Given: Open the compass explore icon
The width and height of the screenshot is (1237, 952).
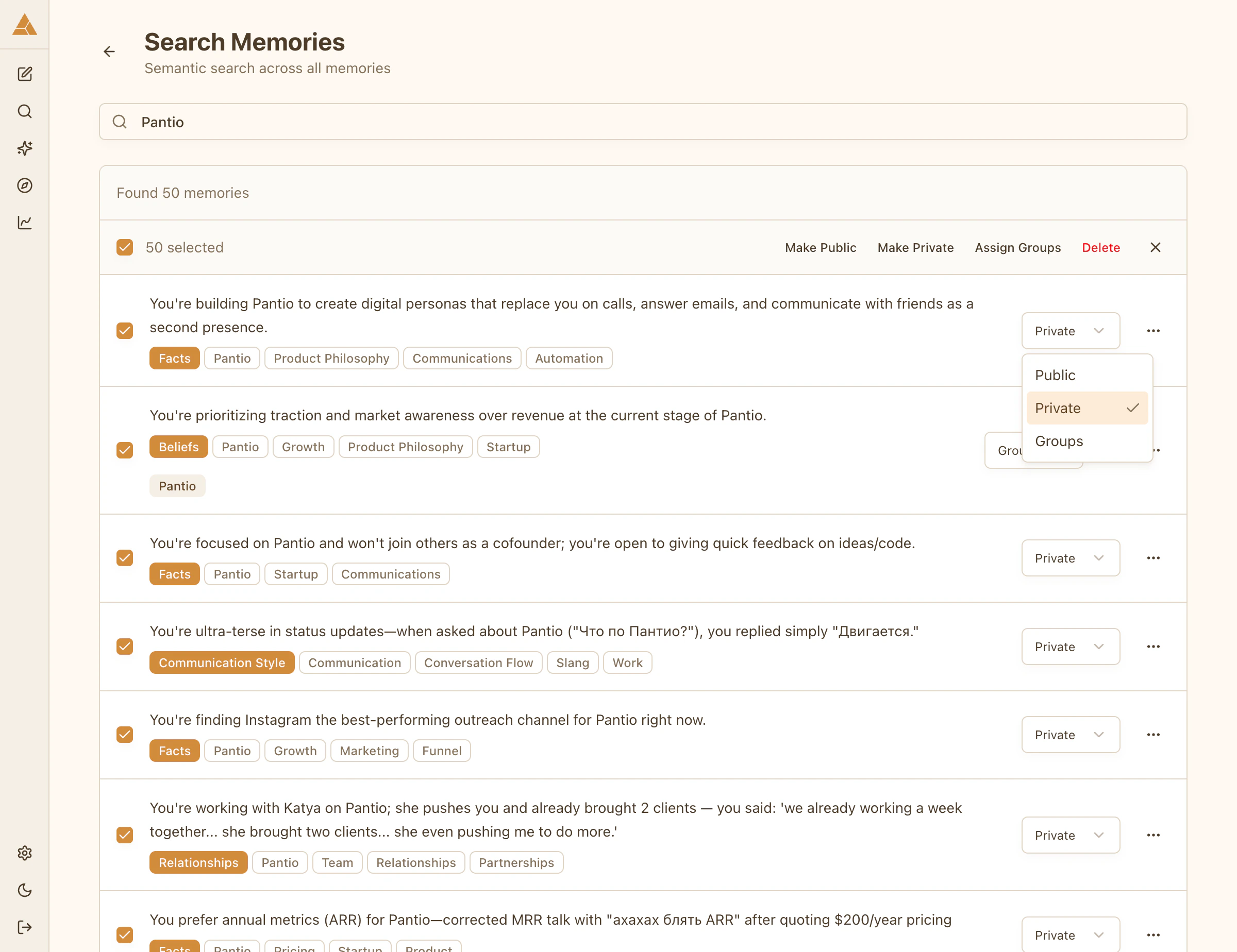Looking at the screenshot, I should [x=24, y=185].
